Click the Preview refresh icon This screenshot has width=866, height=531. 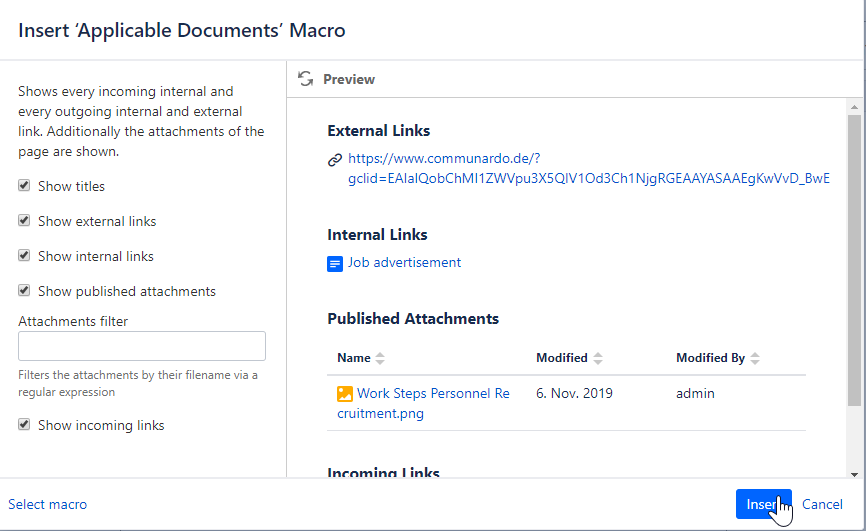click(305, 79)
